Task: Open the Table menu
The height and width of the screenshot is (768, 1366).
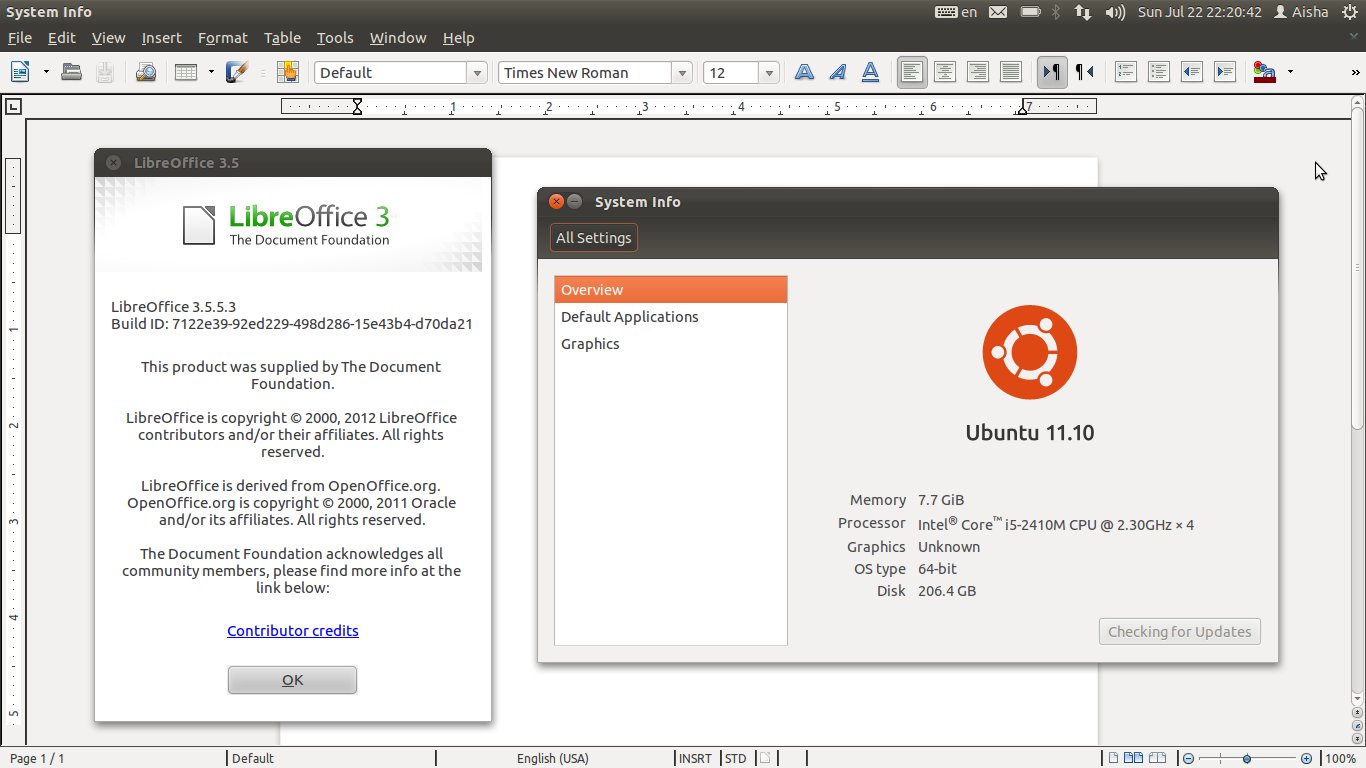Action: pyautogui.click(x=283, y=38)
